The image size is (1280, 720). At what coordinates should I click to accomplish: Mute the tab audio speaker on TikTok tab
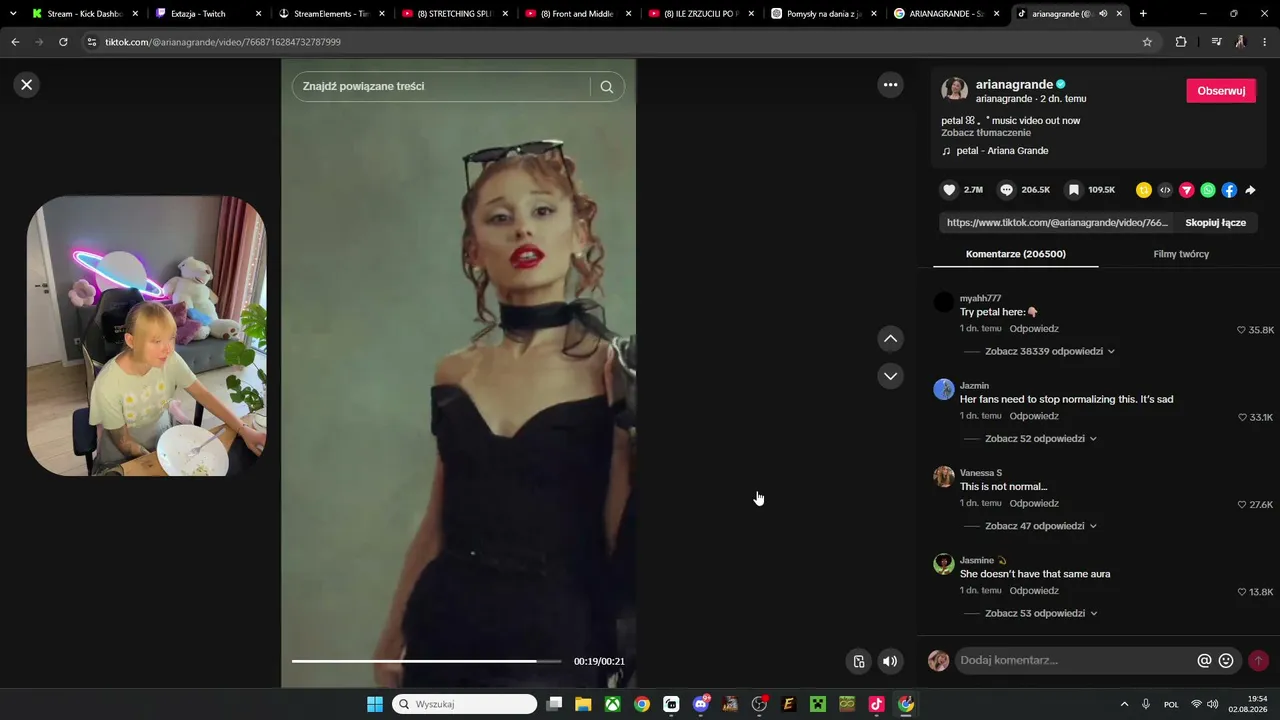click(1103, 14)
